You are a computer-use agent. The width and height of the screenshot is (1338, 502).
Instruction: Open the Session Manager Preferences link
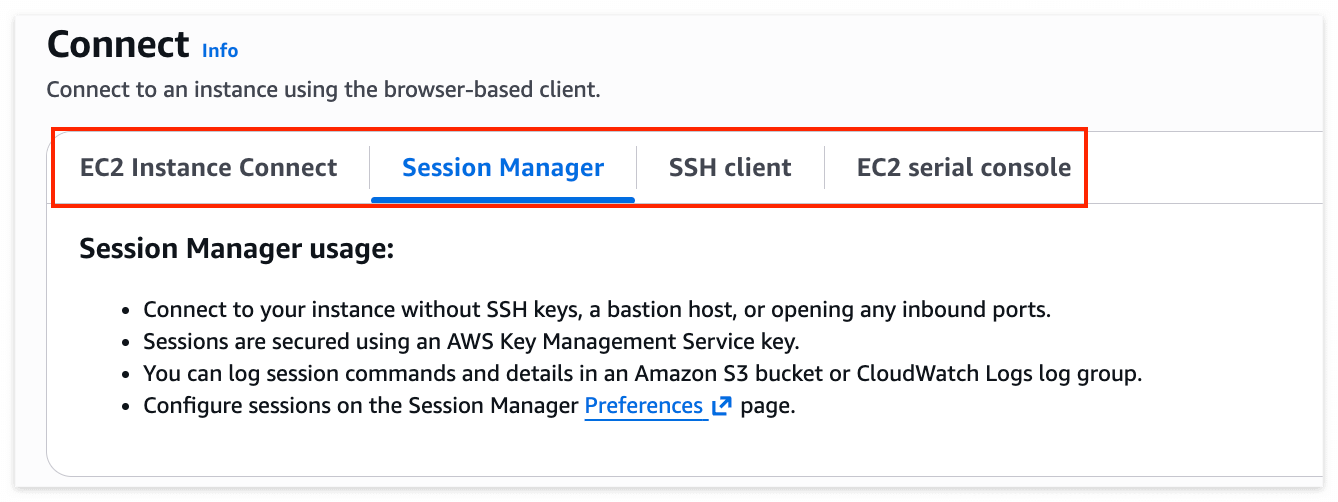coord(643,406)
